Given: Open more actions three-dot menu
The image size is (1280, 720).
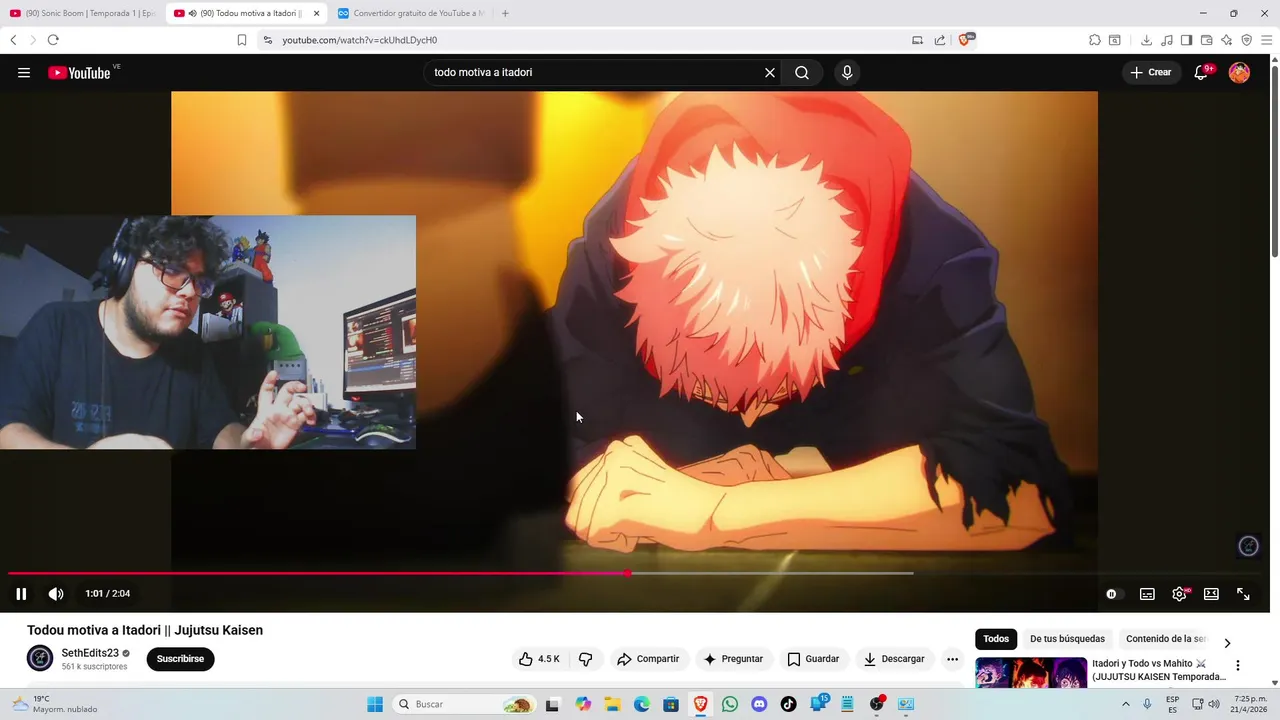Looking at the screenshot, I should 953,659.
